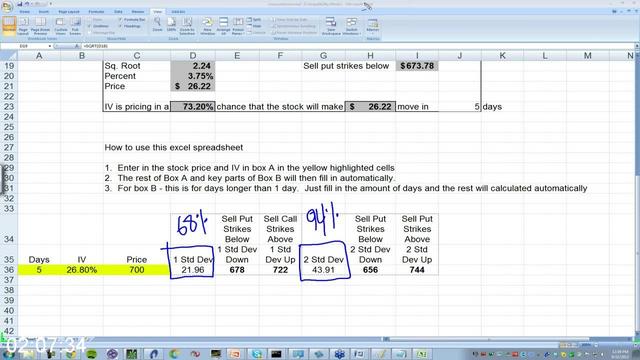Image resolution: width=640 pixels, height=360 pixels.
Task: Open the Office button menu
Action: point(7,7)
